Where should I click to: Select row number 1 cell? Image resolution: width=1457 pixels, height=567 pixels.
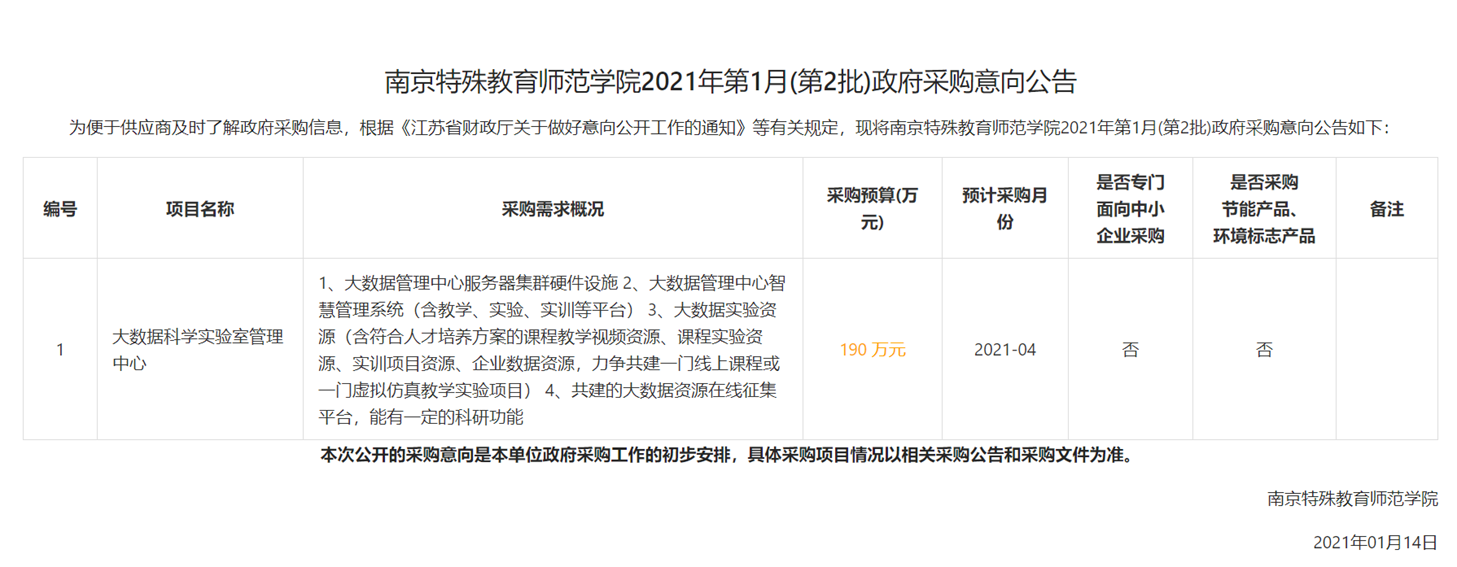(60, 350)
